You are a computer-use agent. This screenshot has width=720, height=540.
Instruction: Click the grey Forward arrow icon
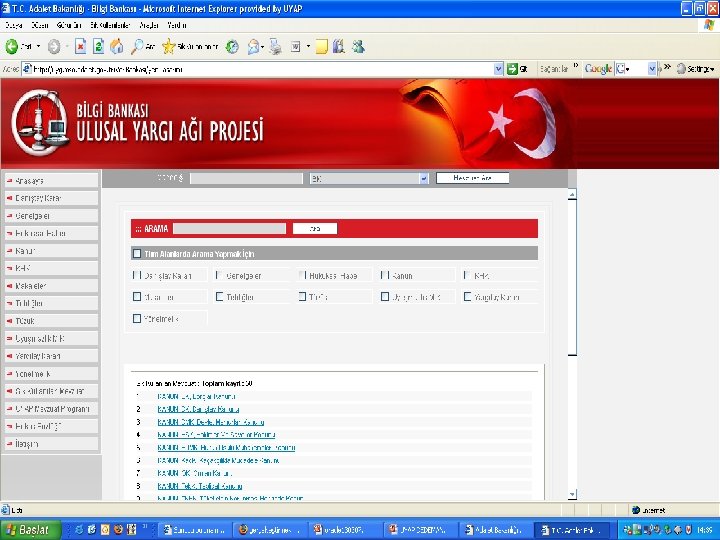pos(54,46)
